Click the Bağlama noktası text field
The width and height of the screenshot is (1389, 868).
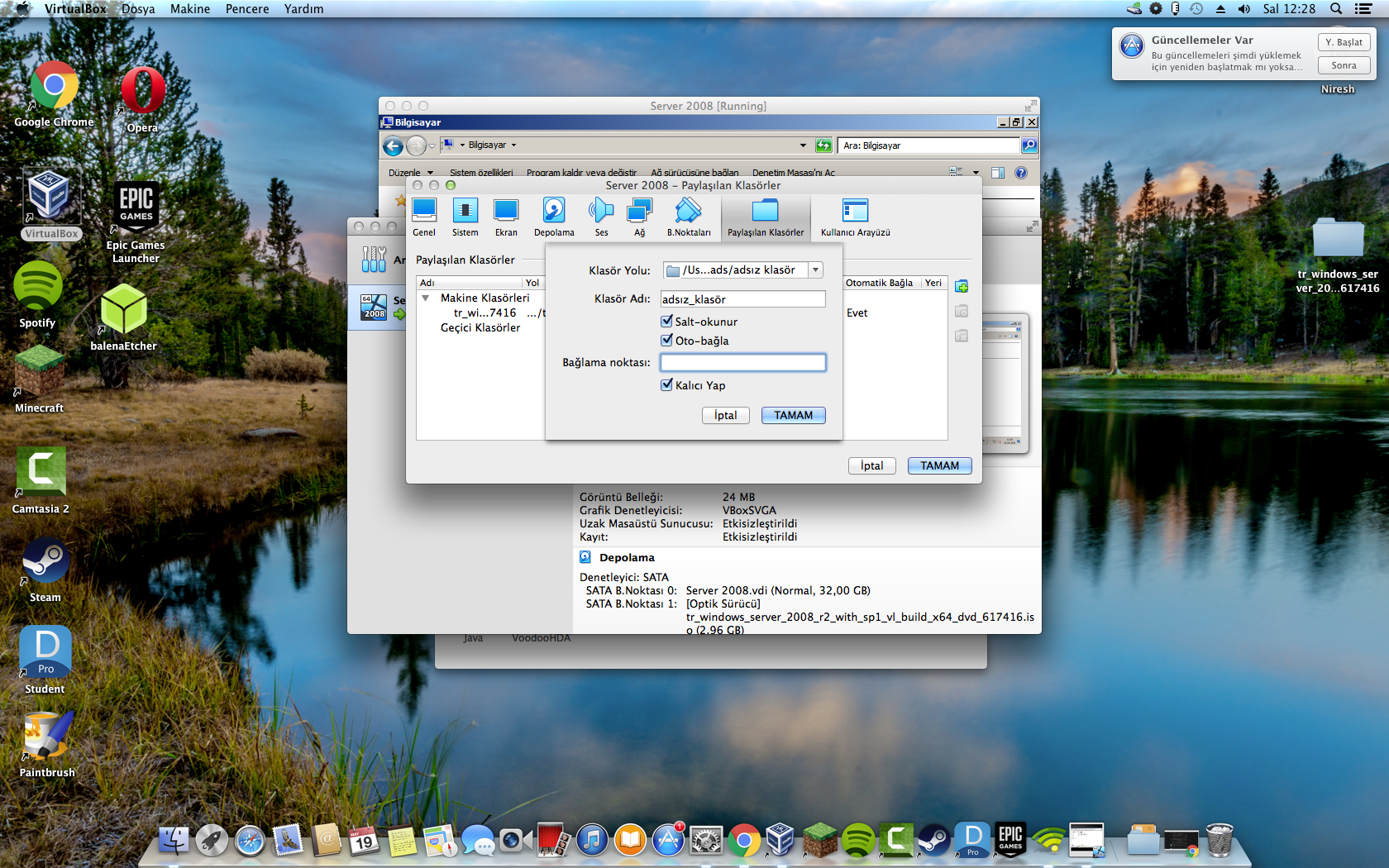[x=742, y=362]
